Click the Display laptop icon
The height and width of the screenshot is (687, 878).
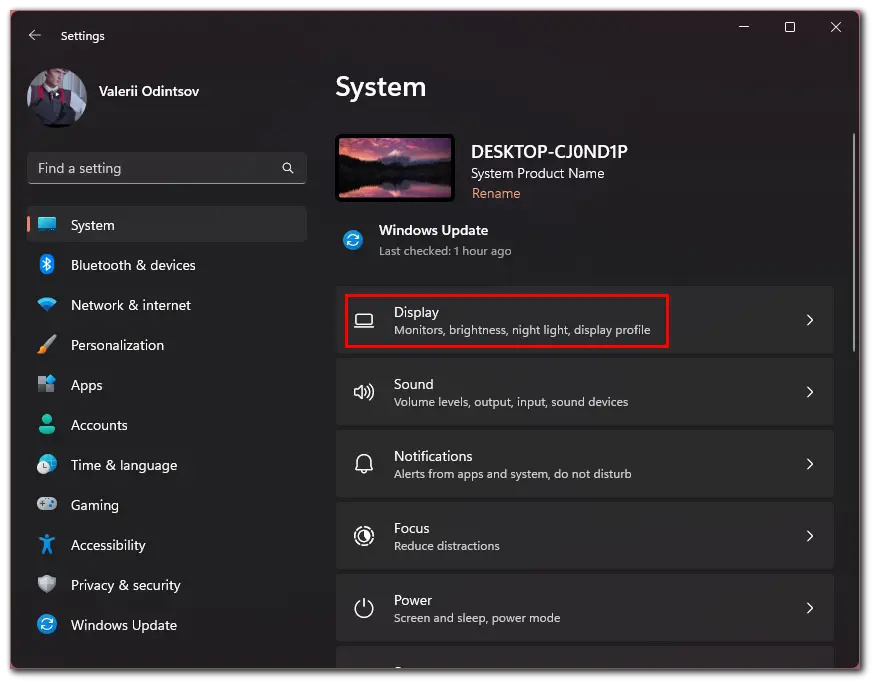364,320
